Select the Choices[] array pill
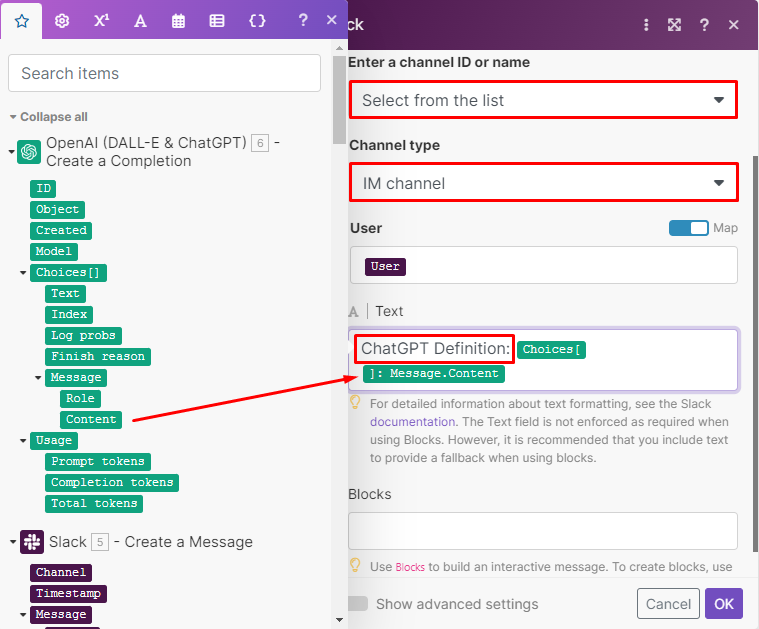Image resolution: width=759 pixels, height=629 pixels. coord(68,273)
